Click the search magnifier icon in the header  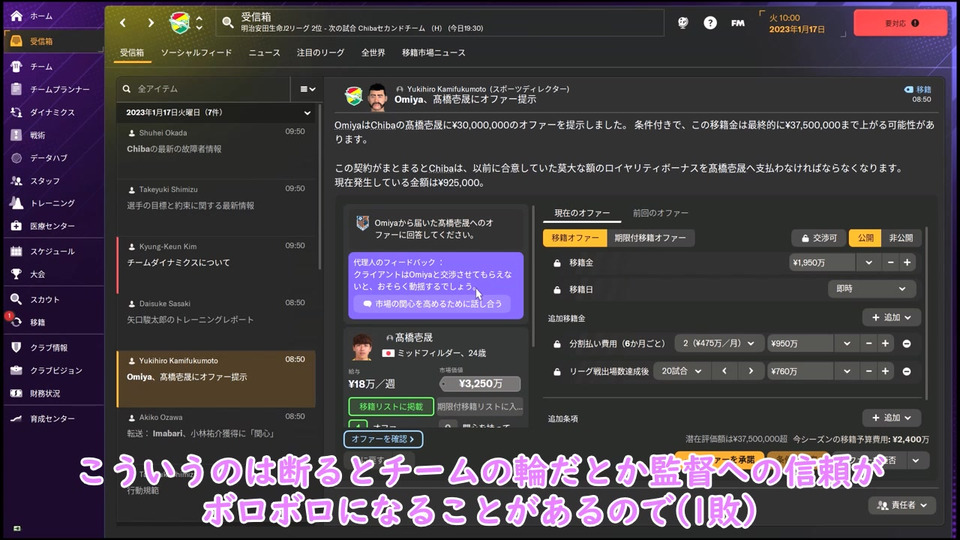pyautogui.click(x=228, y=23)
